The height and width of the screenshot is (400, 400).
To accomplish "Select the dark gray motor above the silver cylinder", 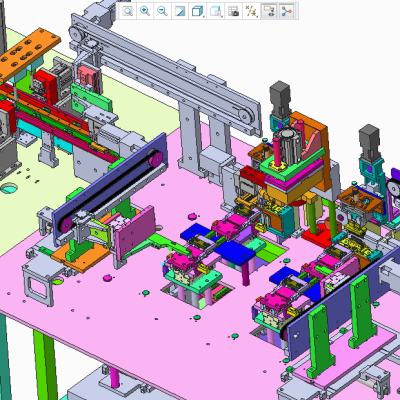I will [280, 97].
